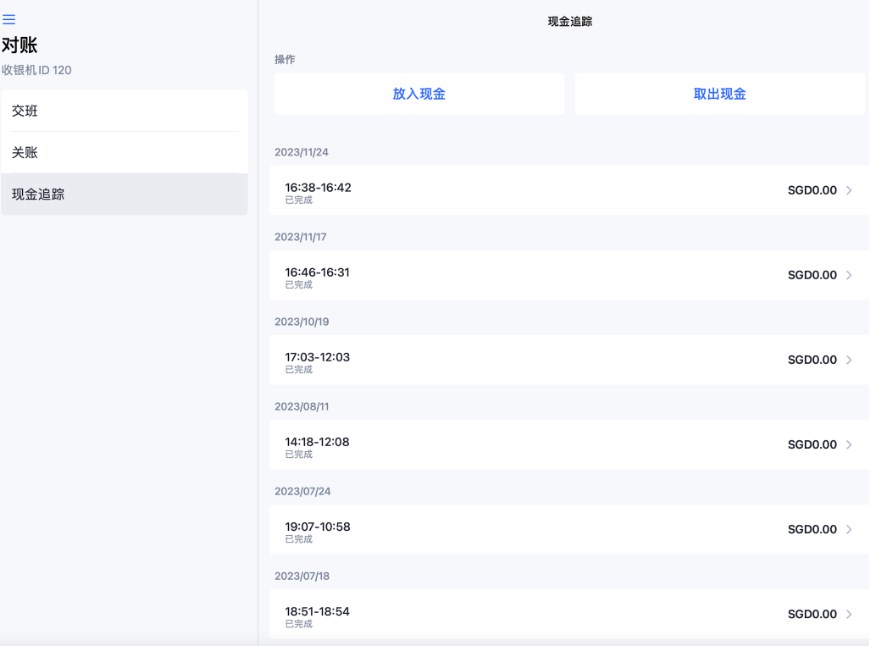The image size is (869, 646).
Task: Expand chevron on the 16:38-16:42 record
Action: click(849, 190)
